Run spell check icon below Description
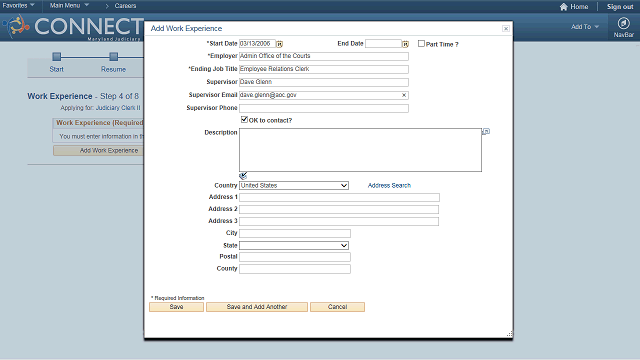Viewport: 640px width, 360px height. coord(243,176)
